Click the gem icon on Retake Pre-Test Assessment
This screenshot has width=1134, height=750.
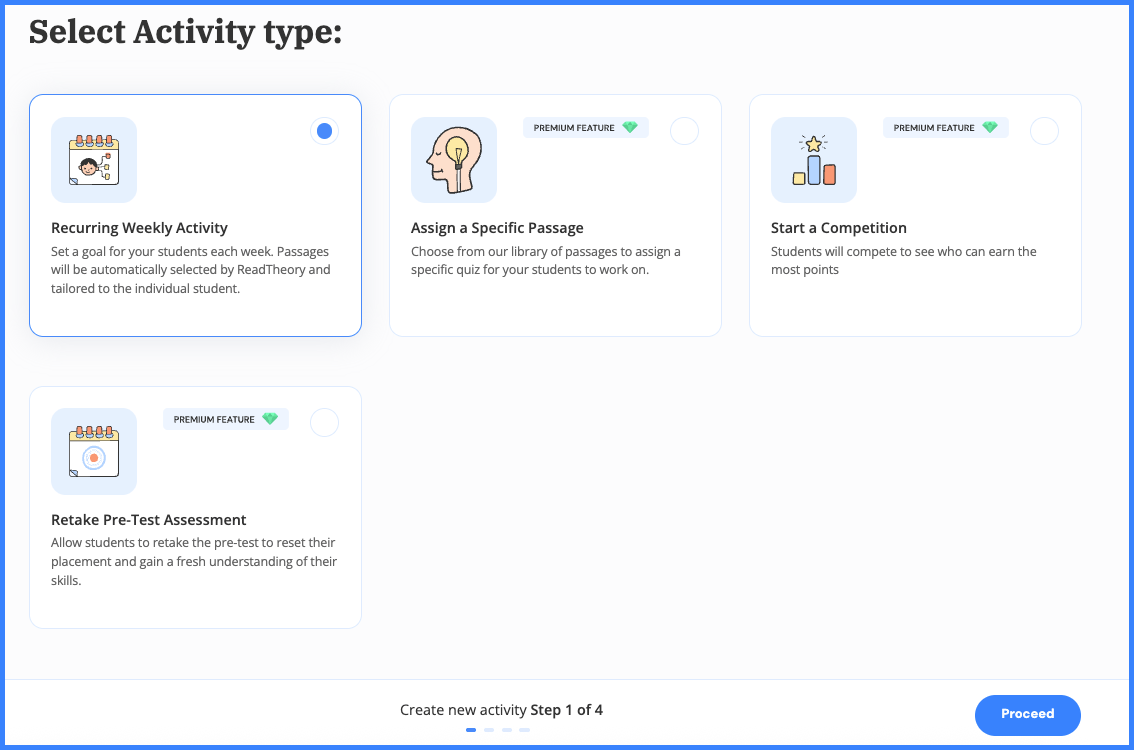[270, 418]
